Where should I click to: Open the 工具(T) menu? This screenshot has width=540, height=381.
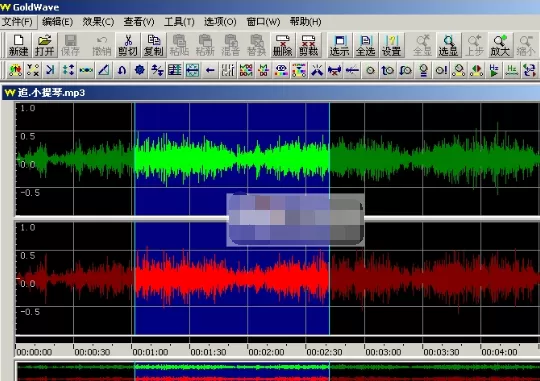(179, 22)
